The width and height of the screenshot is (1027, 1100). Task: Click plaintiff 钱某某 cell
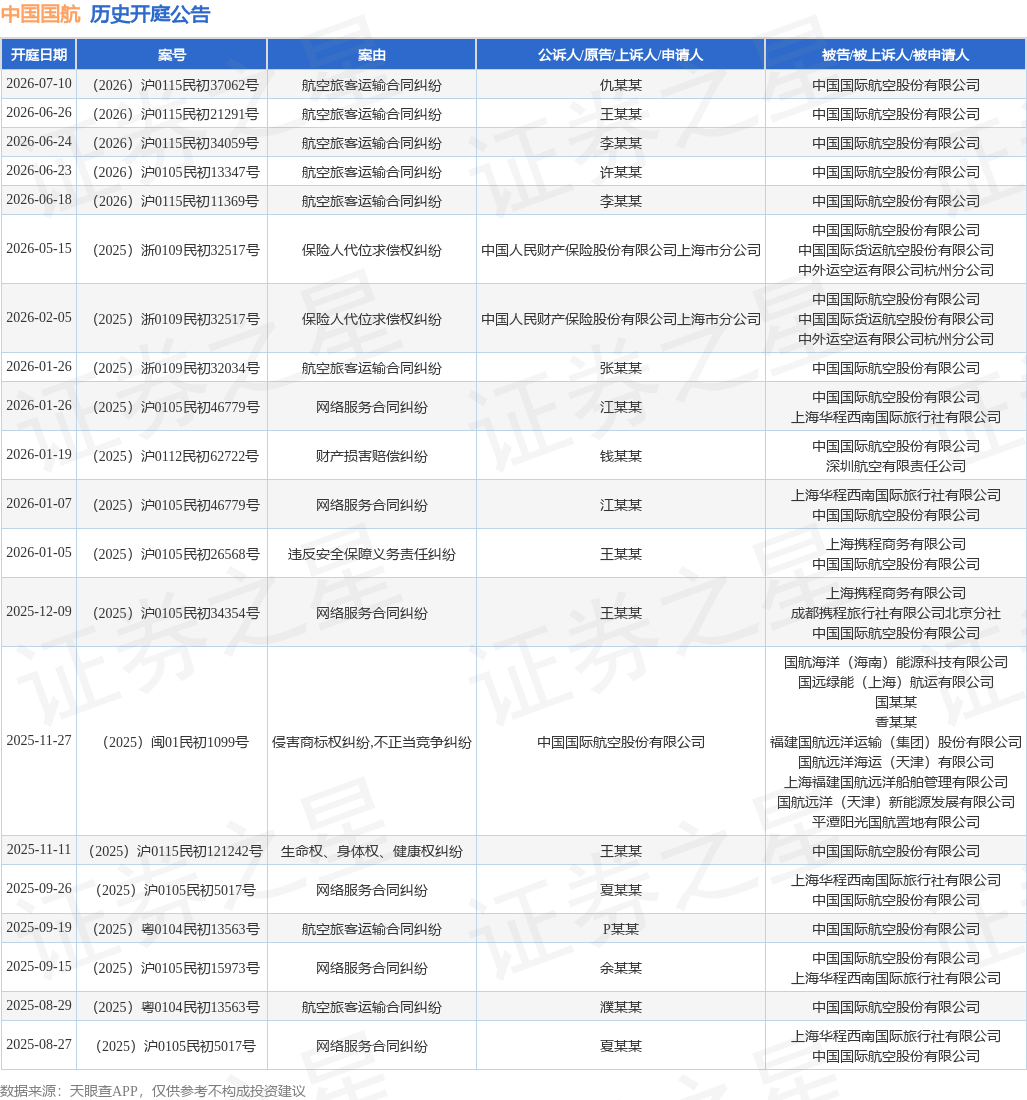click(621, 456)
